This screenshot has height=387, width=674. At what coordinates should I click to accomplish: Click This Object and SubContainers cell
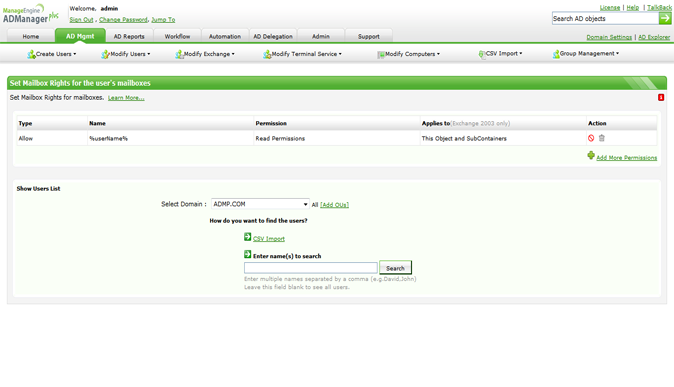[503, 138]
